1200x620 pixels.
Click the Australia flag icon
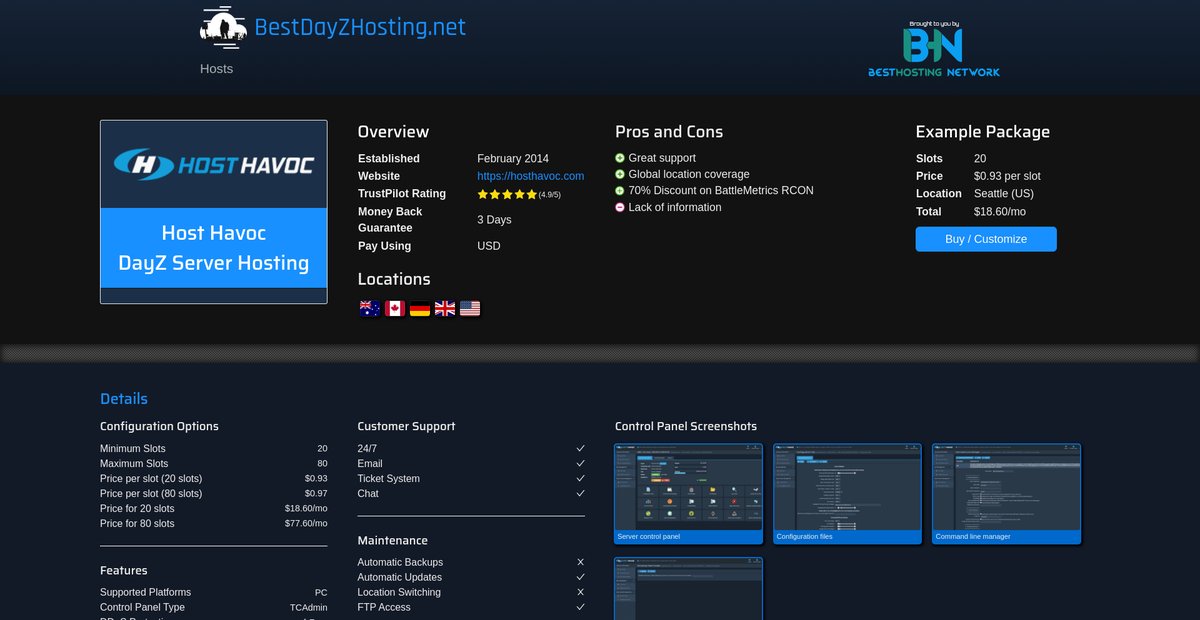pyautogui.click(x=369, y=308)
